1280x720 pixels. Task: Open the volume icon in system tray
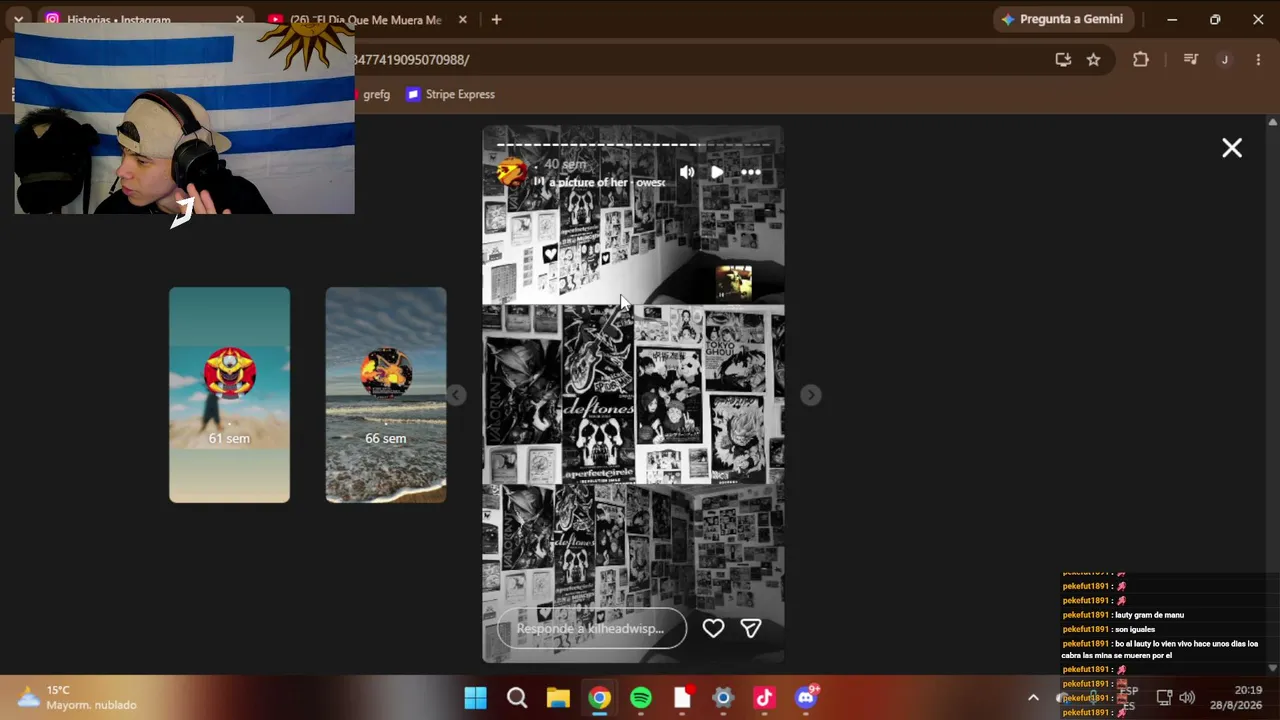click(x=1187, y=698)
